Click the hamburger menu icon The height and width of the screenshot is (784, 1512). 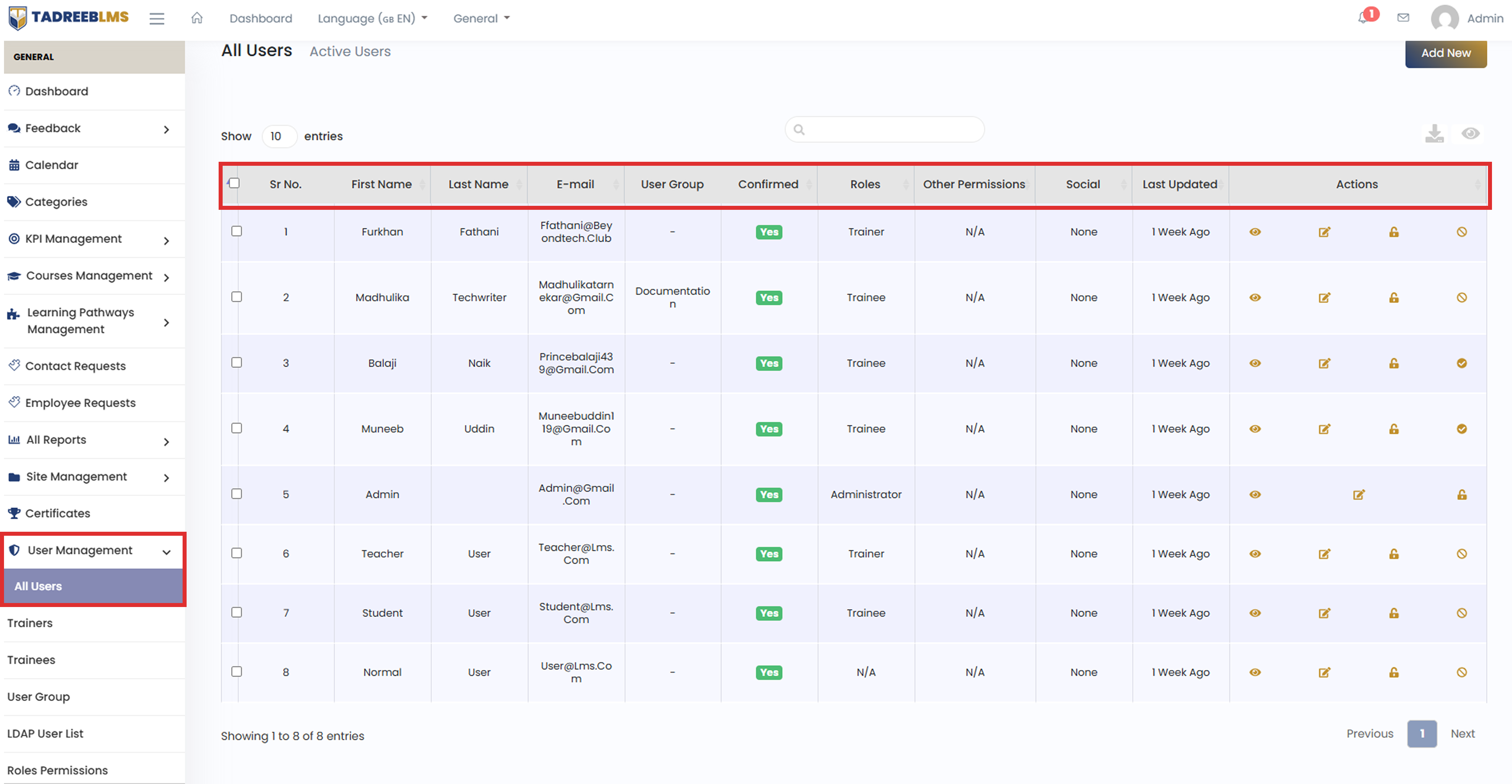click(x=157, y=18)
